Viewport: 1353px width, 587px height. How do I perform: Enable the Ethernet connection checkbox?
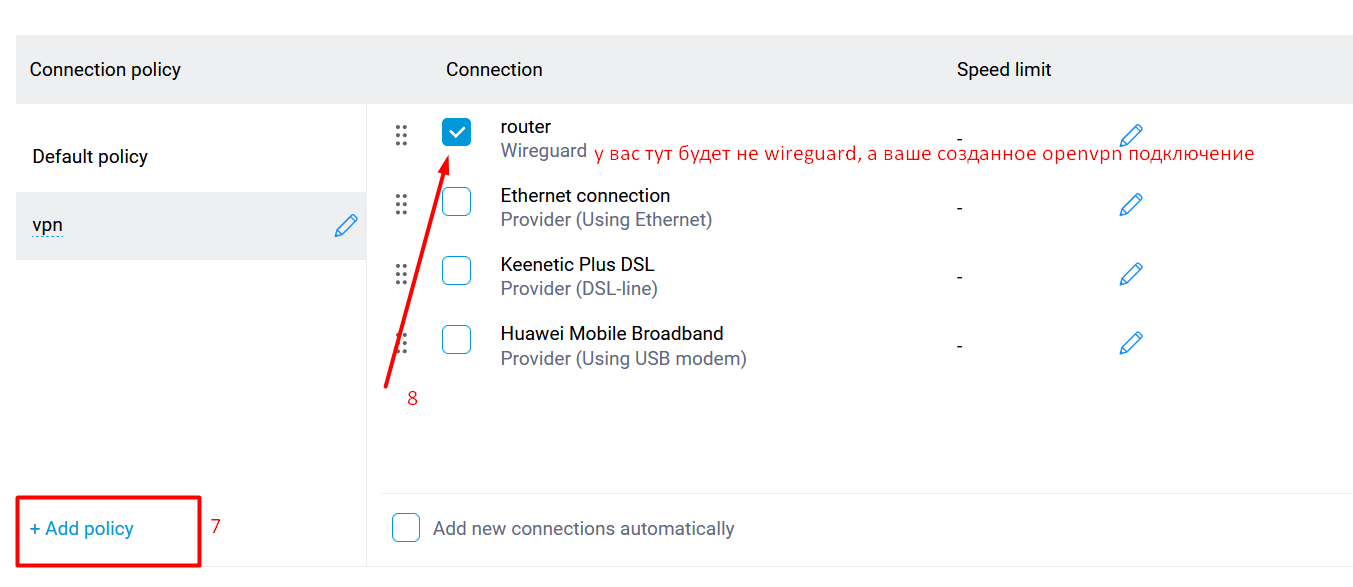[456, 201]
